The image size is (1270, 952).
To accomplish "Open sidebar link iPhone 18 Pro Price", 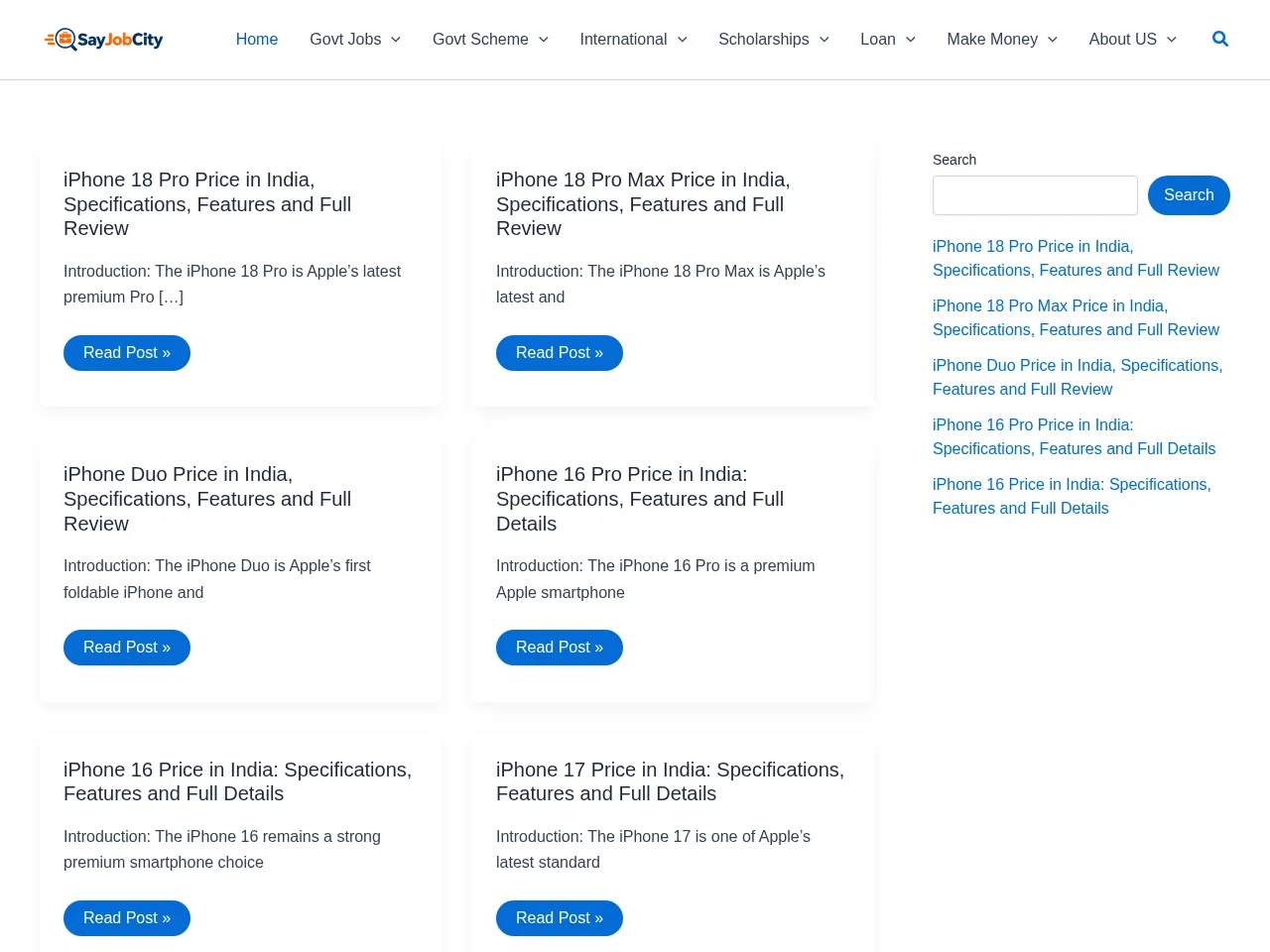I will [x=1076, y=258].
